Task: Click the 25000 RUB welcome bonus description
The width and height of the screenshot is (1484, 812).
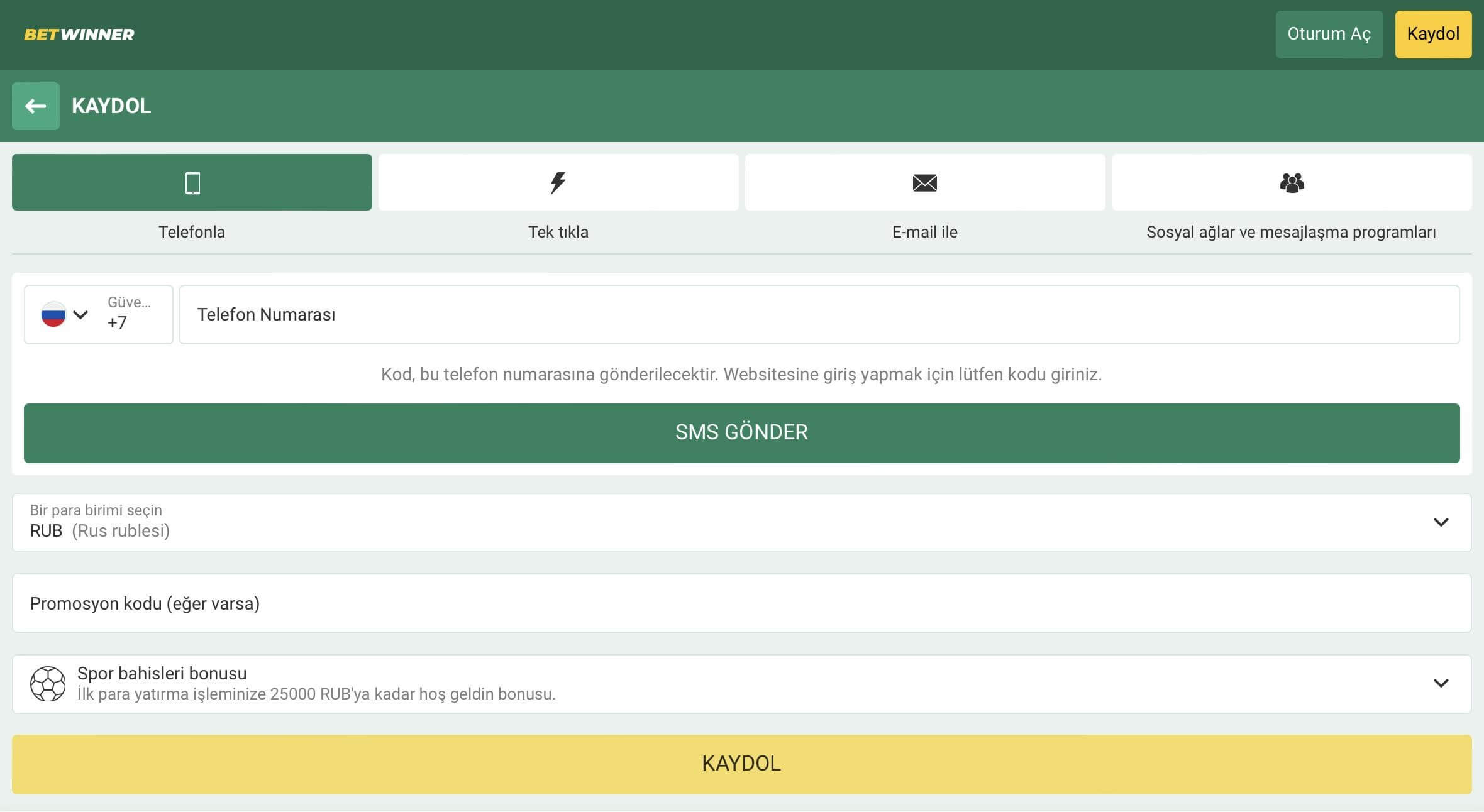Action: click(x=316, y=694)
